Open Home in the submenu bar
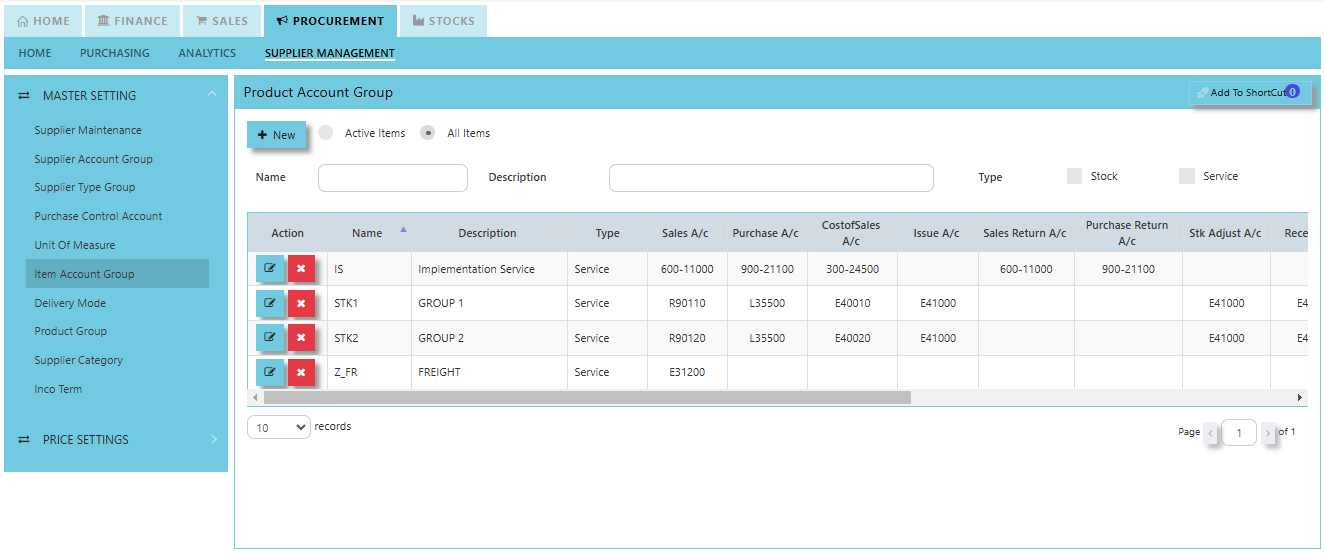 point(35,53)
